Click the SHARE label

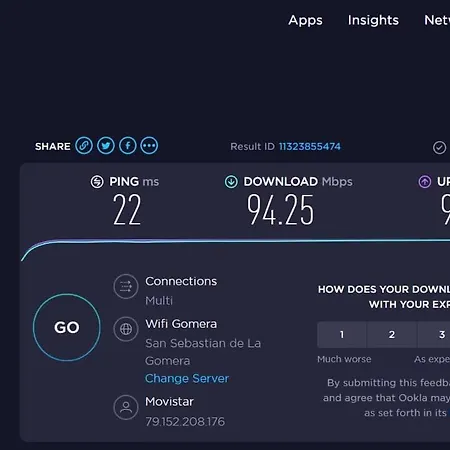pyautogui.click(x=53, y=146)
